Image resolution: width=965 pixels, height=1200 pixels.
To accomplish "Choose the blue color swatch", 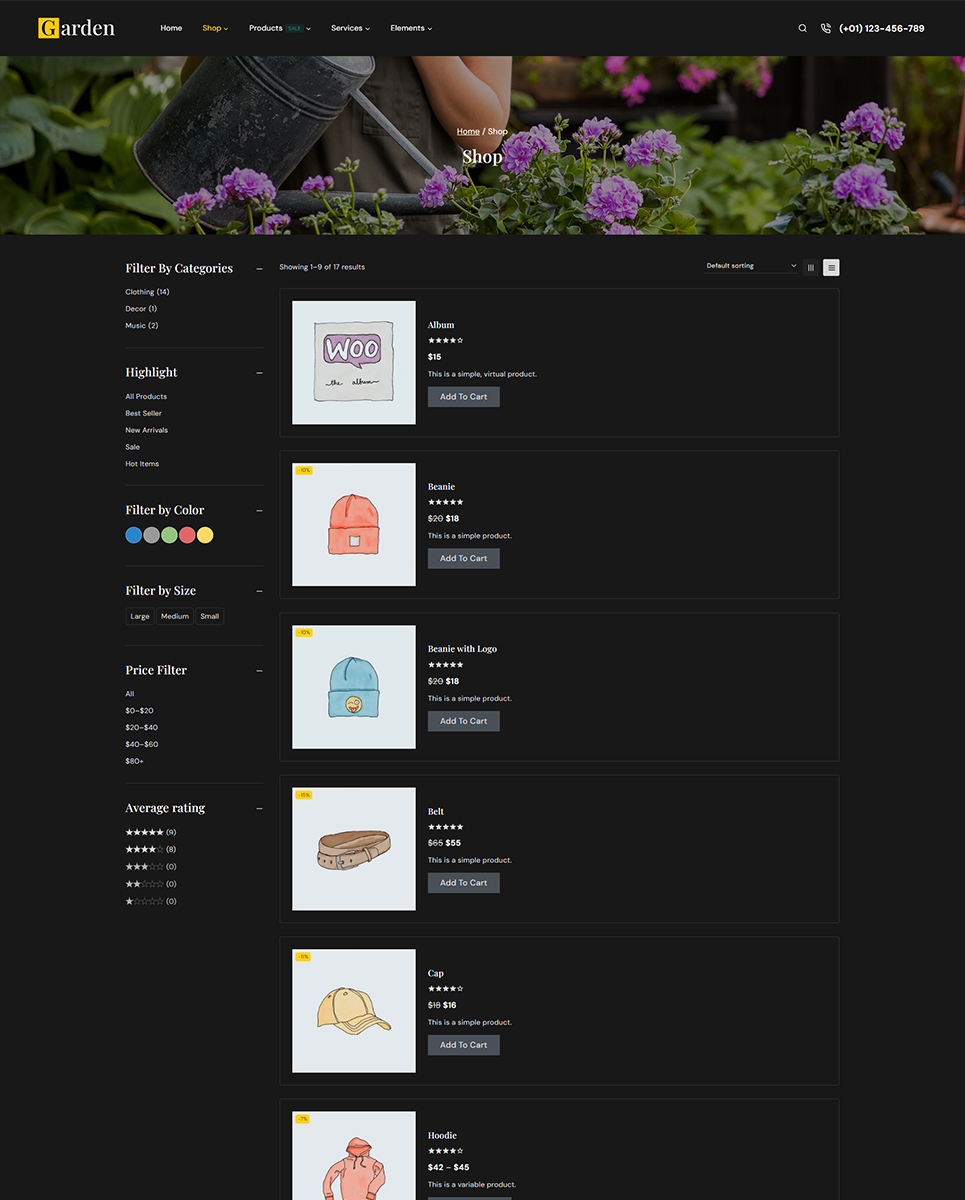I will pyautogui.click(x=133, y=535).
